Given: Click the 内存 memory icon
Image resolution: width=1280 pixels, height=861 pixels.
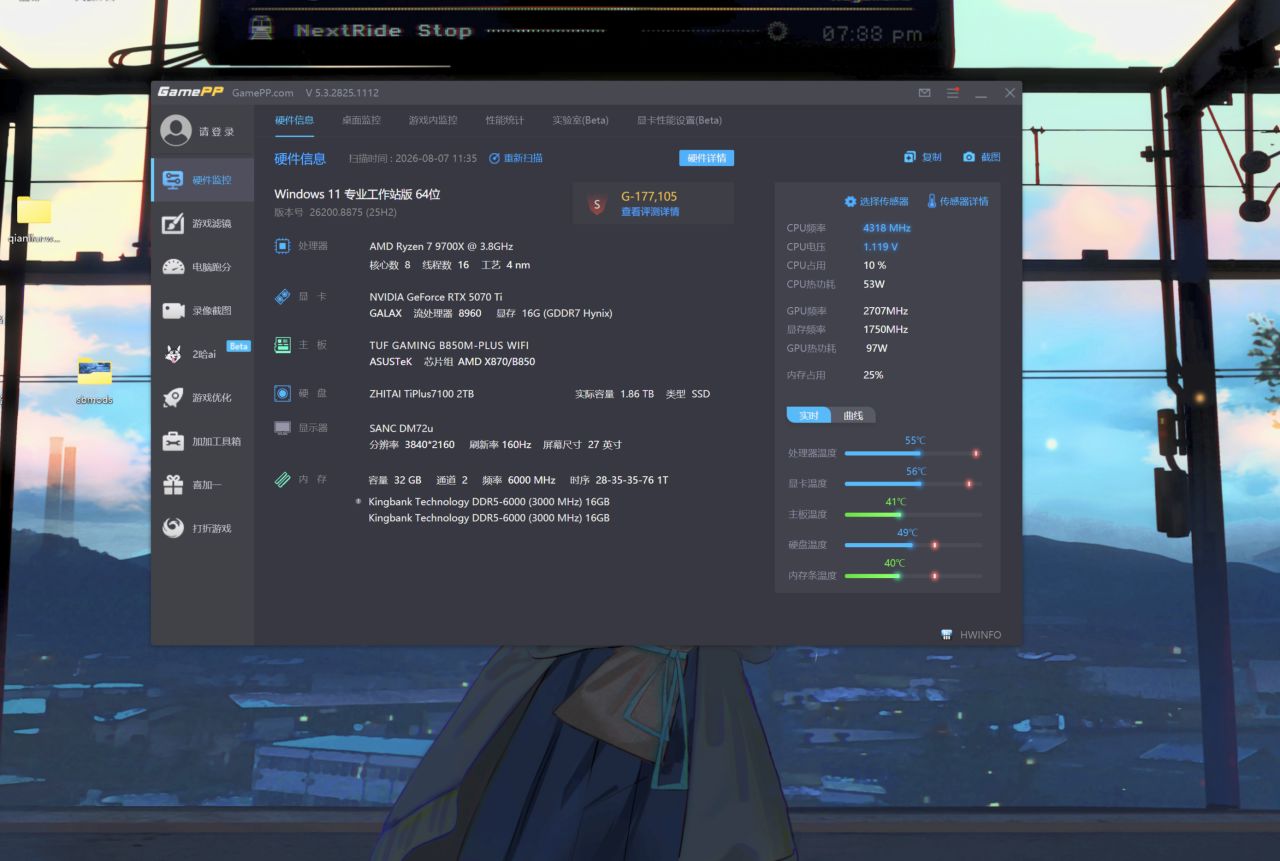Looking at the screenshot, I should click(x=283, y=479).
